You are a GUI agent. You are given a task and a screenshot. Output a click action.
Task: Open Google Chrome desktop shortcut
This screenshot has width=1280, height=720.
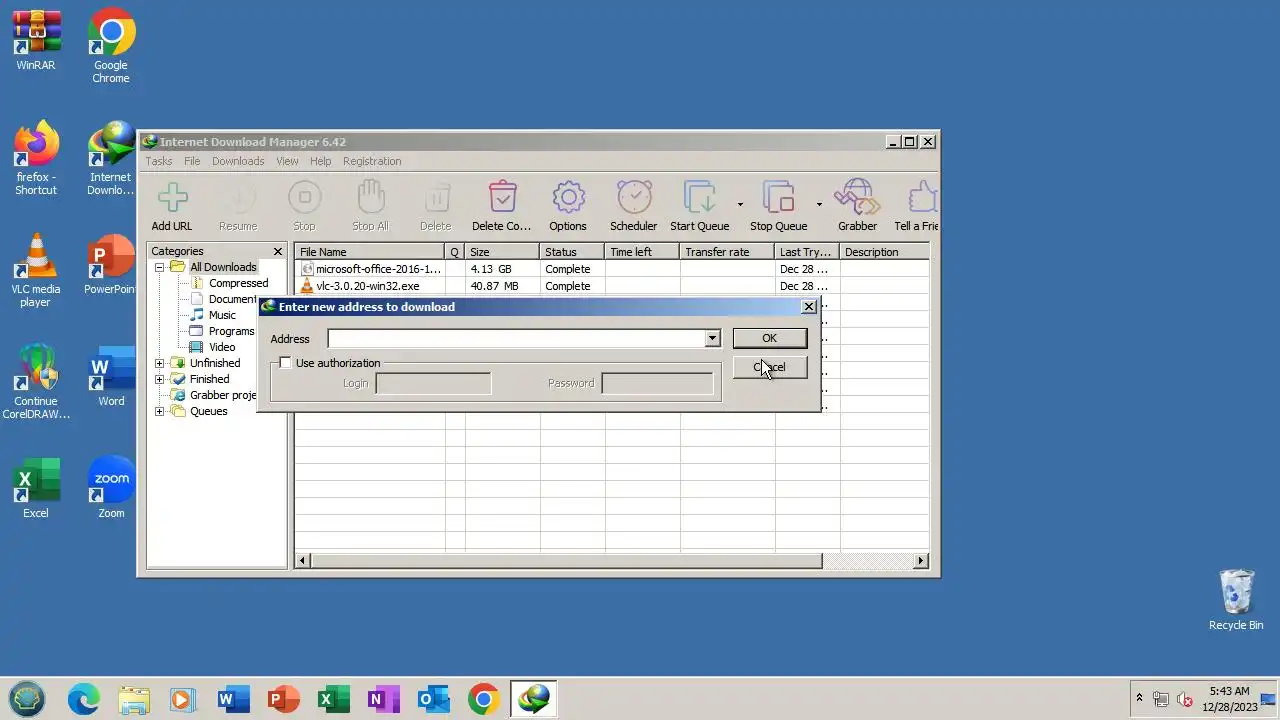[x=111, y=46]
